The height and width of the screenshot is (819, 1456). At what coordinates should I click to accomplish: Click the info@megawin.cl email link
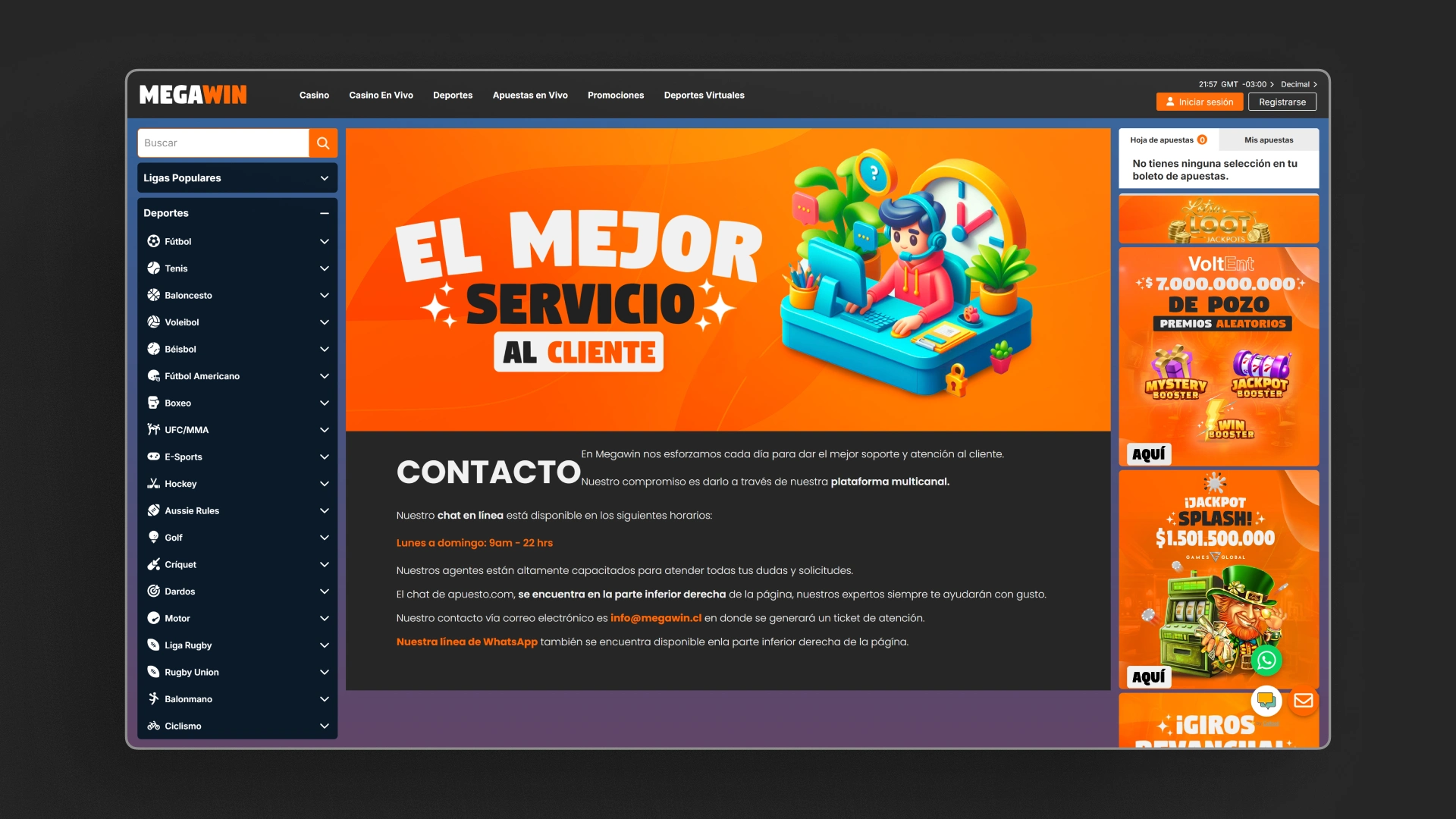pyautogui.click(x=656, y=618)
